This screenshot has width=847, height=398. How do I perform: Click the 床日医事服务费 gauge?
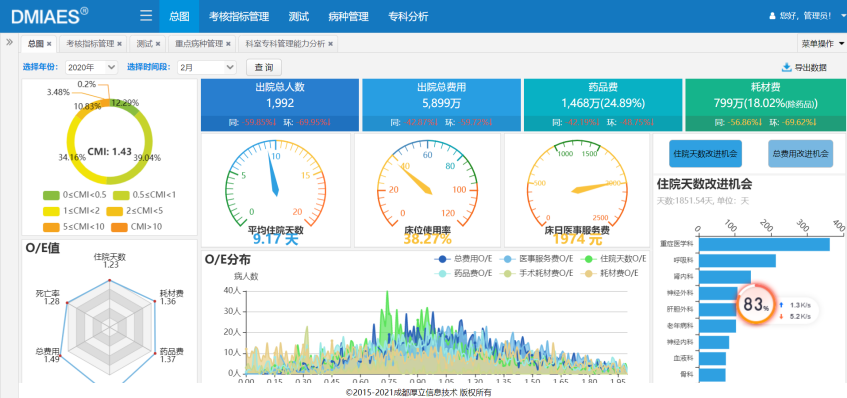576,190
